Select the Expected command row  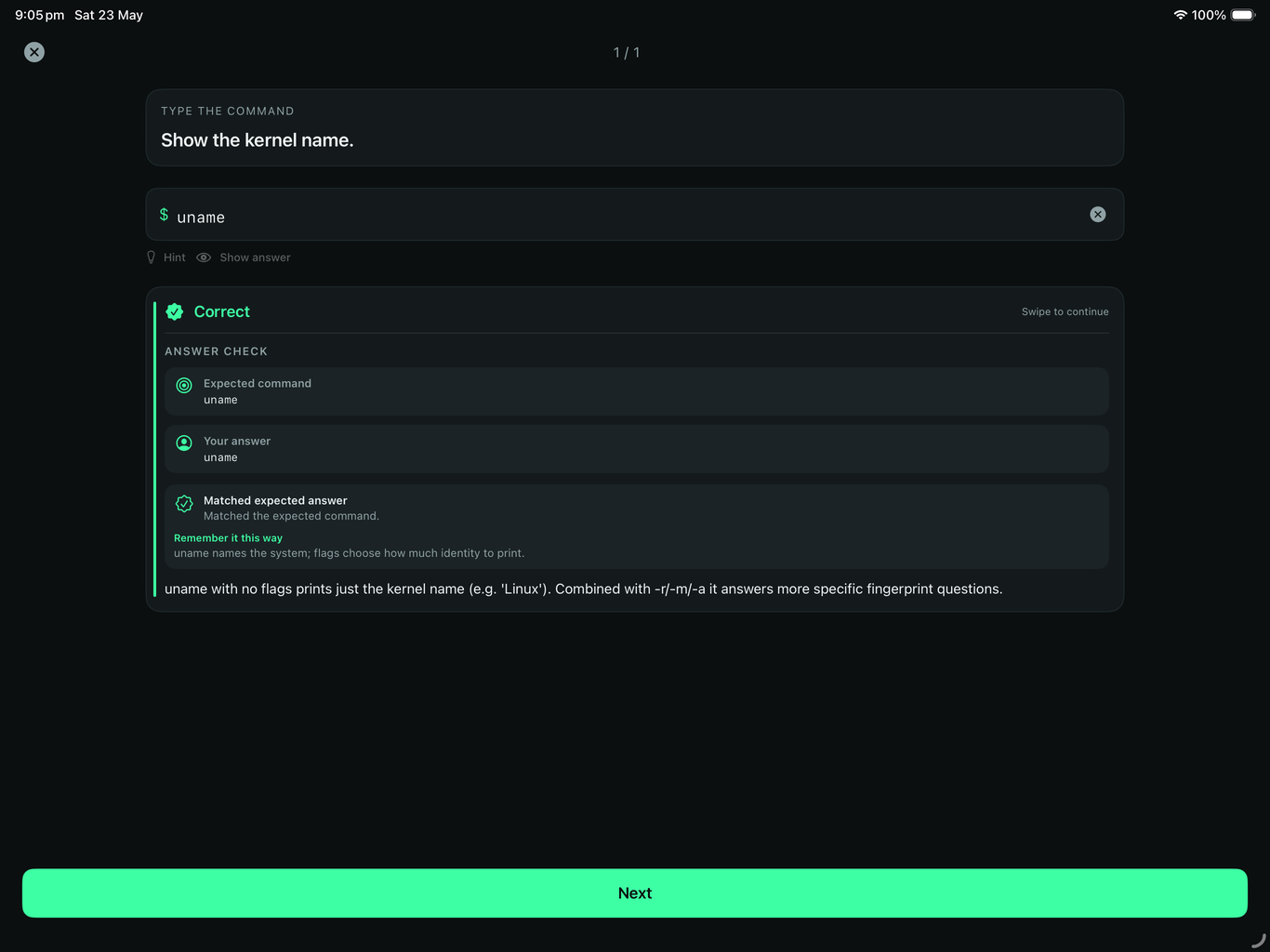(637, 391)
